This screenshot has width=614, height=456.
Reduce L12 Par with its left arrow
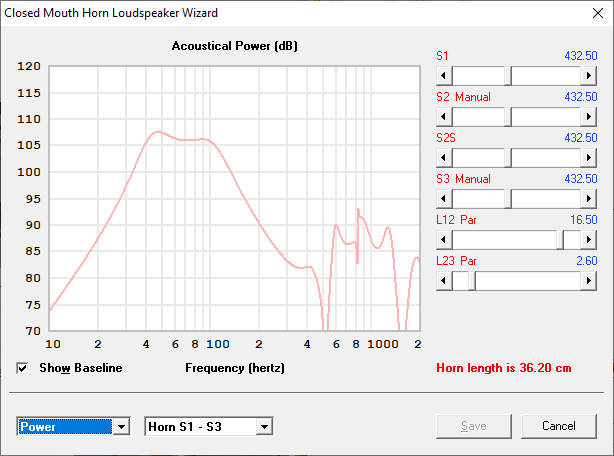pyautogui.click(x=444, y=240)
